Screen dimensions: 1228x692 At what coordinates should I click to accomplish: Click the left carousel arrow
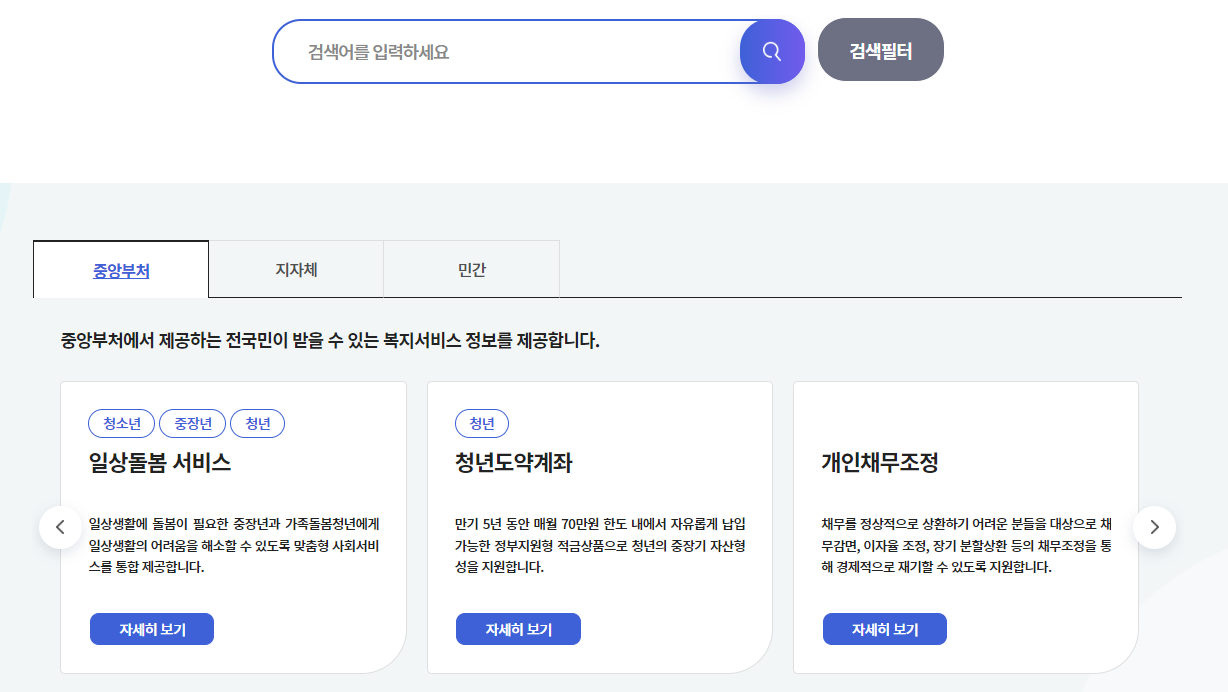61,525
